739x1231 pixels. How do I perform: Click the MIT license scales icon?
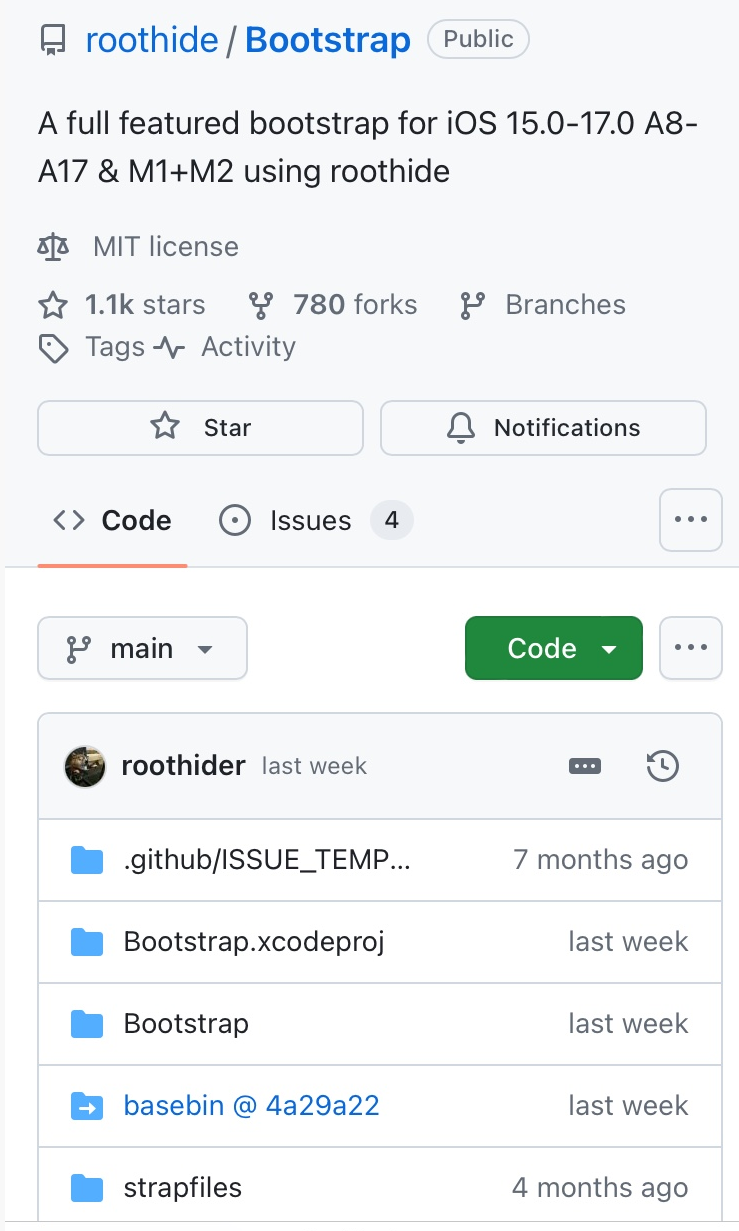tap(53, 247)
